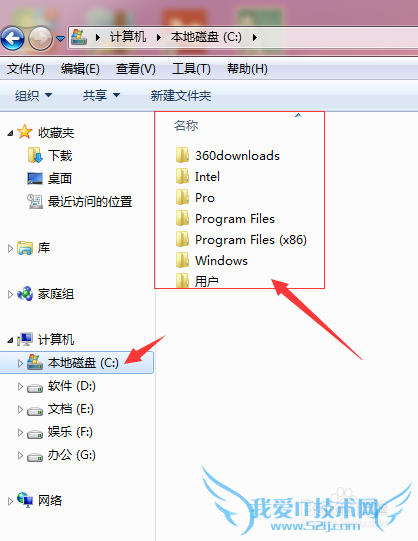The image size is (418, 541).
Task: Select the 360downloads folder icon
Action: pos(182,155)
